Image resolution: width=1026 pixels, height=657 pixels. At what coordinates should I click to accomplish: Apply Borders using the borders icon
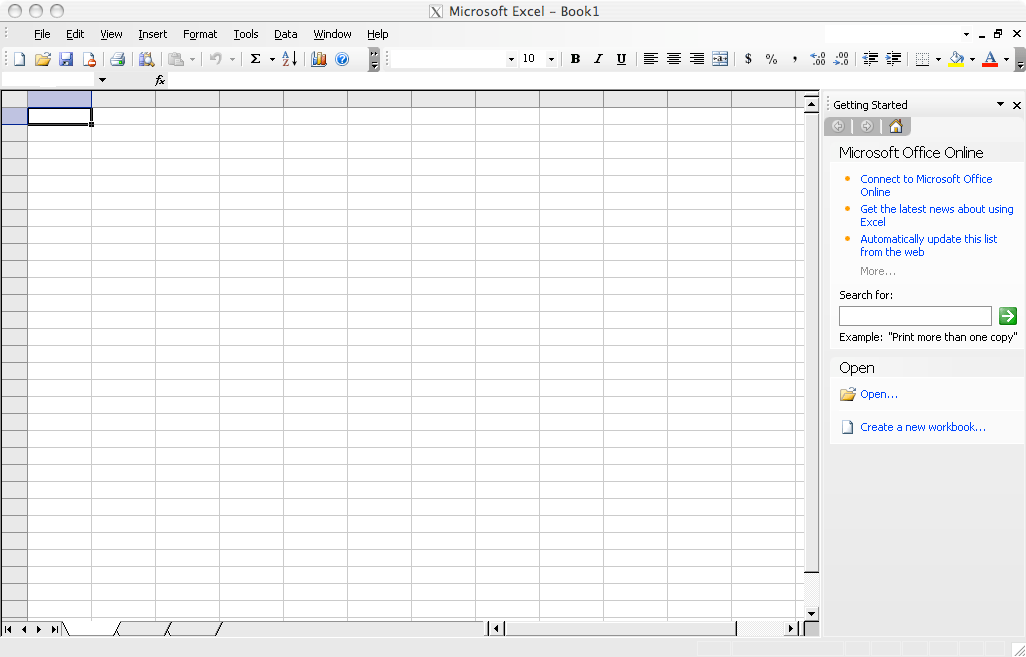pos(922,59)
